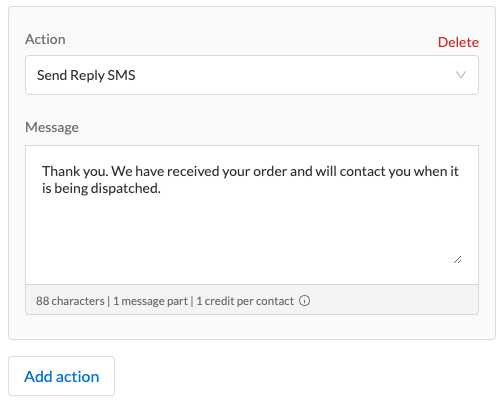Click the dropdown chevron arrow in Action field

461,75
